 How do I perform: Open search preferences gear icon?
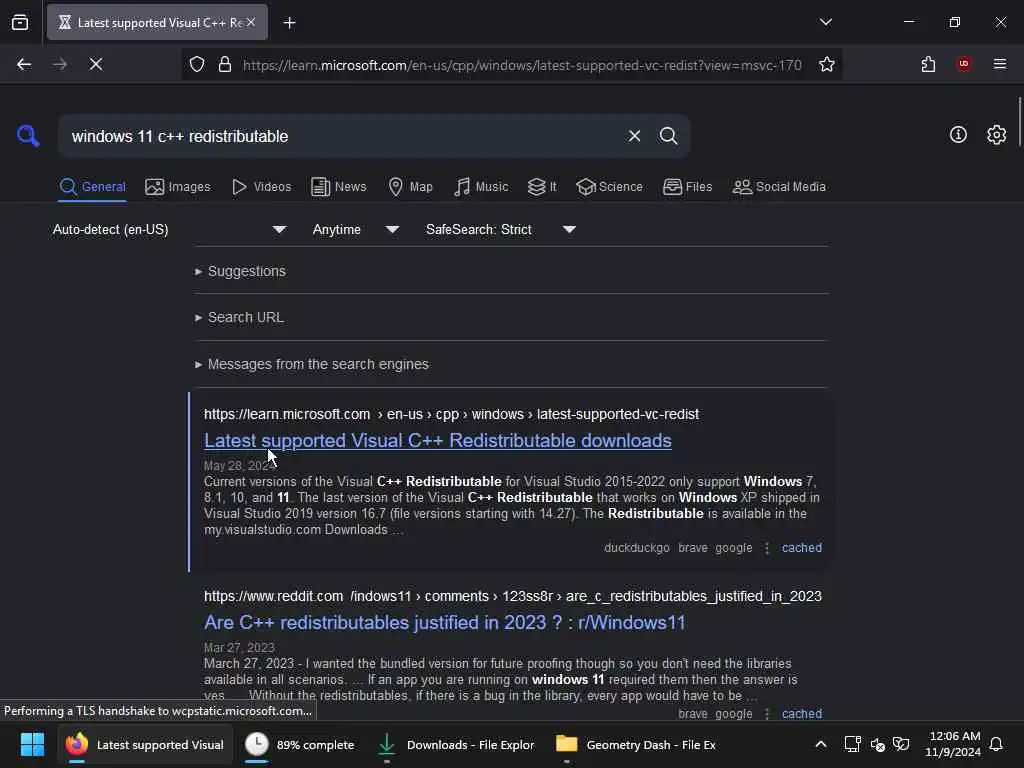(x=996, y=135)
